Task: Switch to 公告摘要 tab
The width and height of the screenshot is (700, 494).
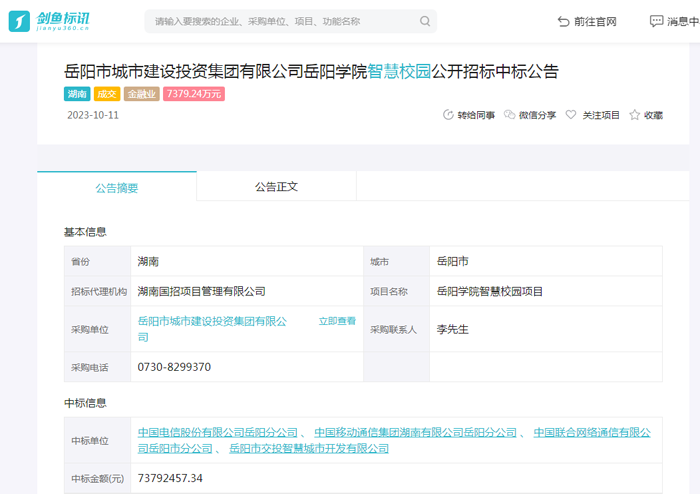Action: (x=117, y=187)
